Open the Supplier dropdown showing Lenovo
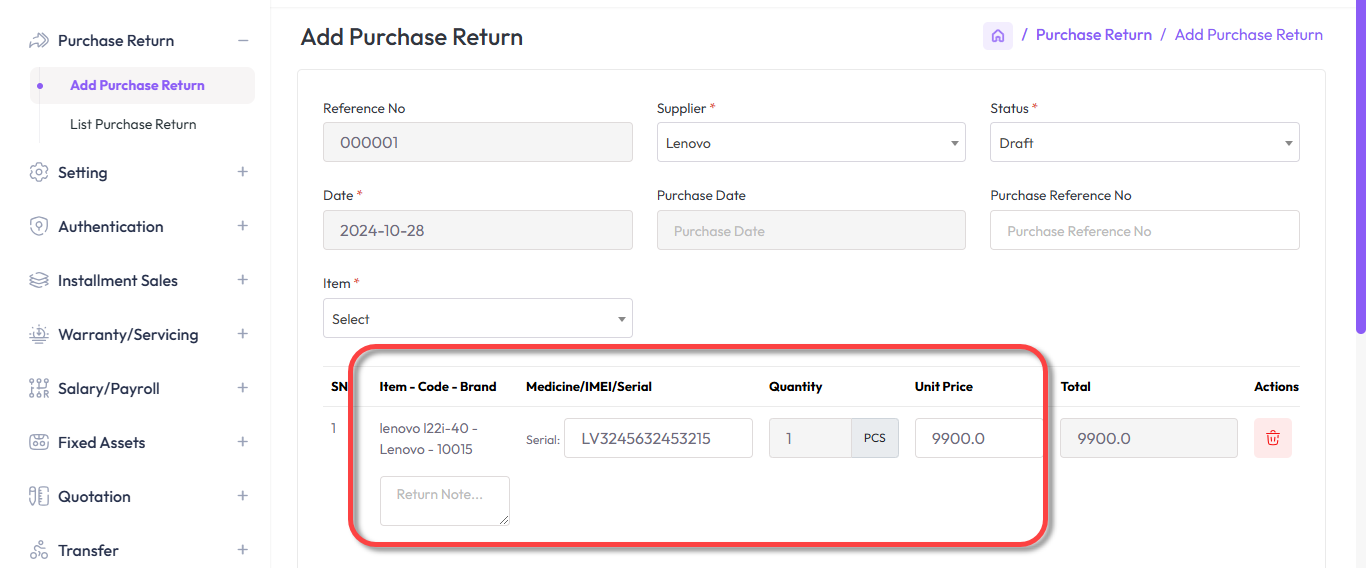This screenshot has width=1366, height=568. [810, 143]
